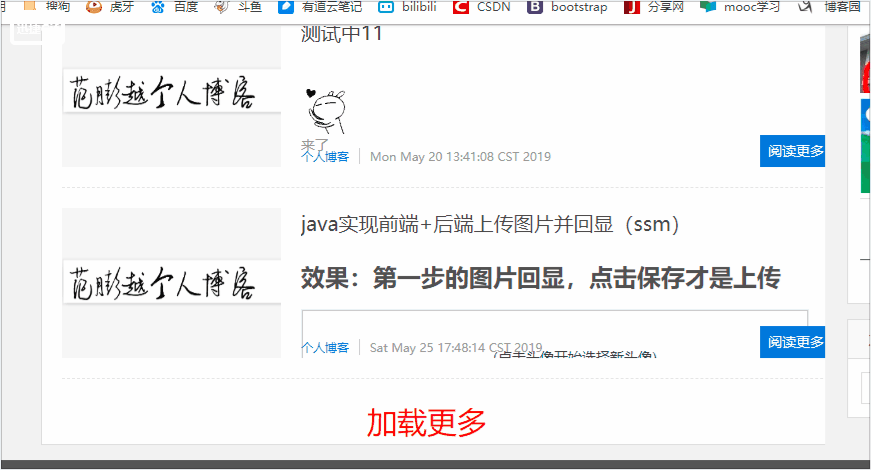This screenshot has width=871, height=470.
Task: Open the 测试中11 post title
Action: [341, 34]
